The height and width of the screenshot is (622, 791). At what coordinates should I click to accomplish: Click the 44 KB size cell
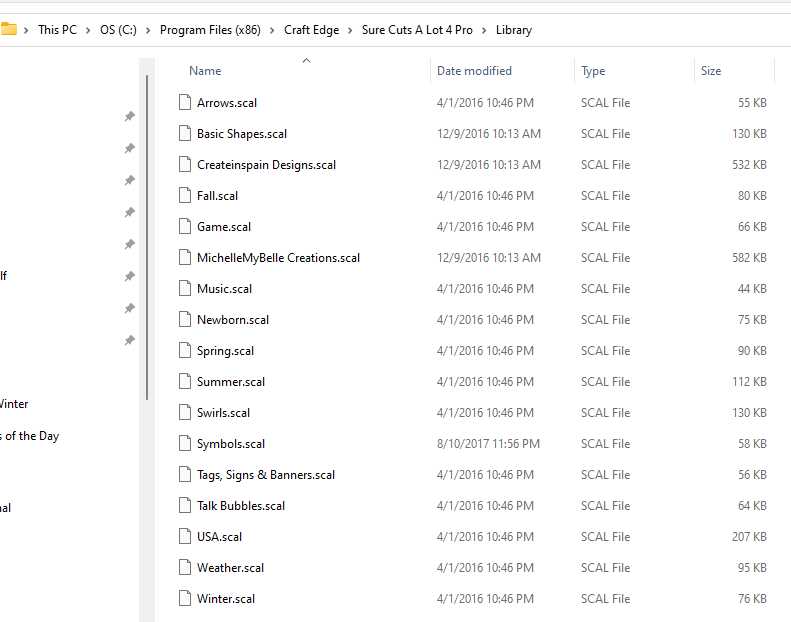pyautogui.click(x=752, y=289)
